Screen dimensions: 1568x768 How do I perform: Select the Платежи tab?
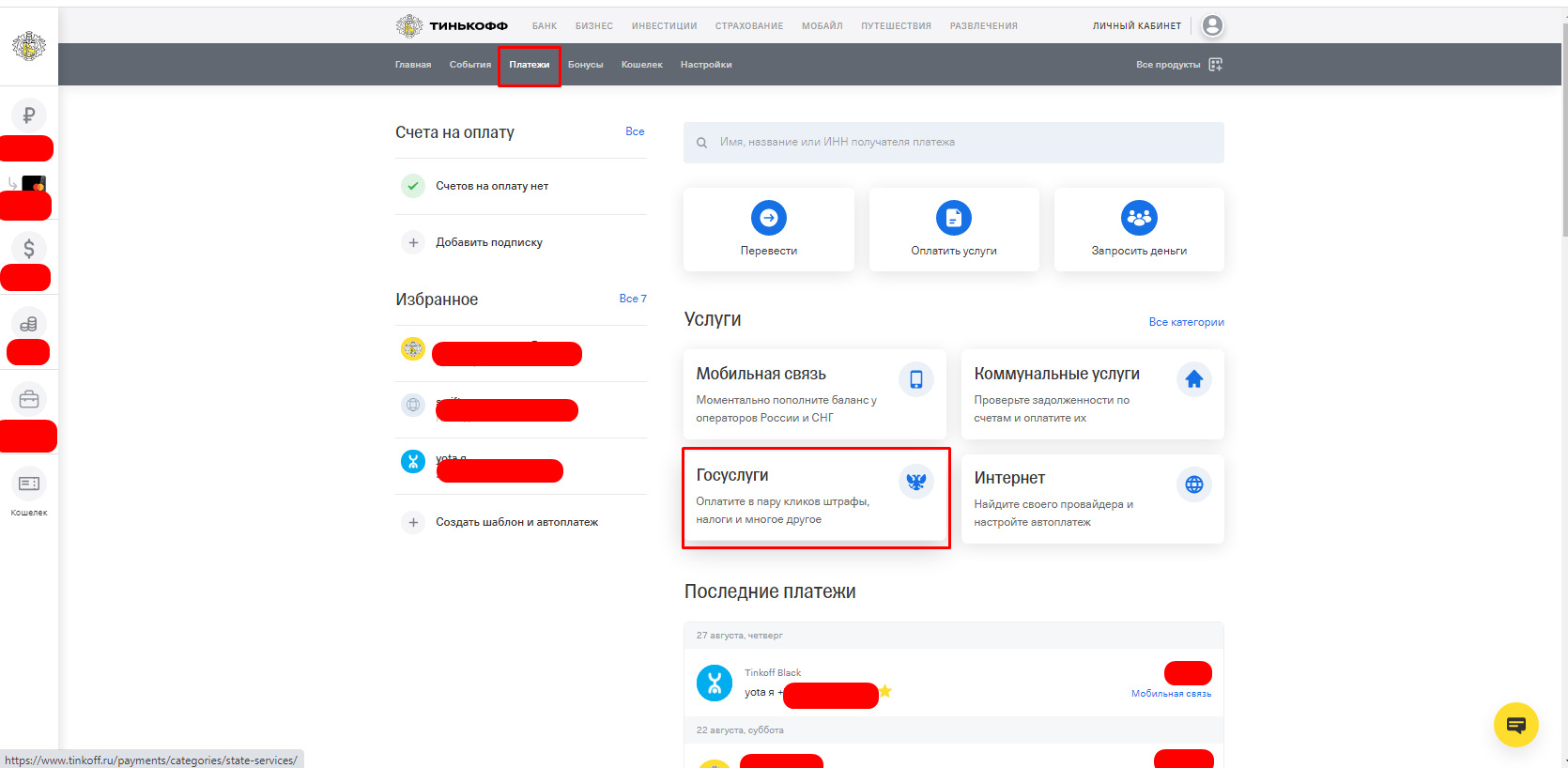(530, 65)
